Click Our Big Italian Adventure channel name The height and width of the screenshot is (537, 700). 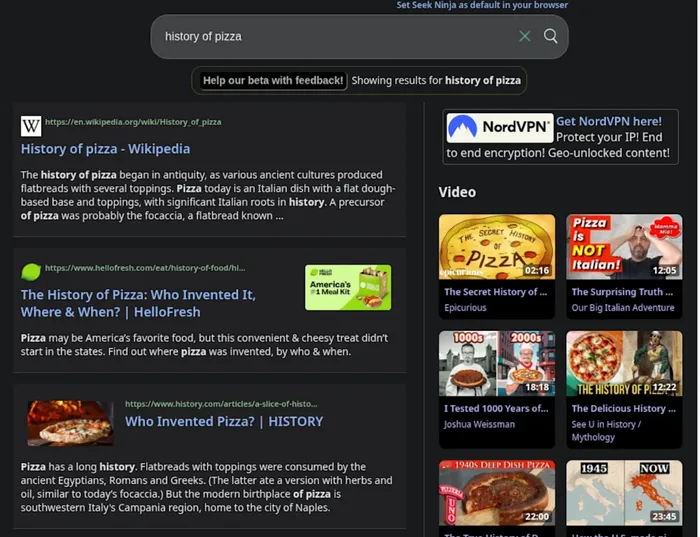(x=623, y=308)
